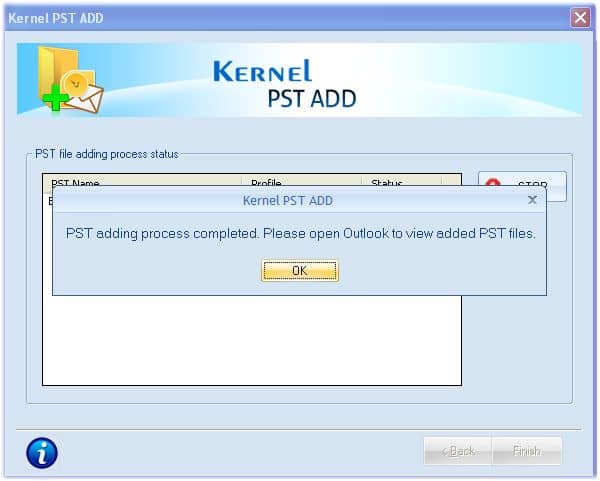Click the Status column header
600x481 pixels.
tap(401, 181)
